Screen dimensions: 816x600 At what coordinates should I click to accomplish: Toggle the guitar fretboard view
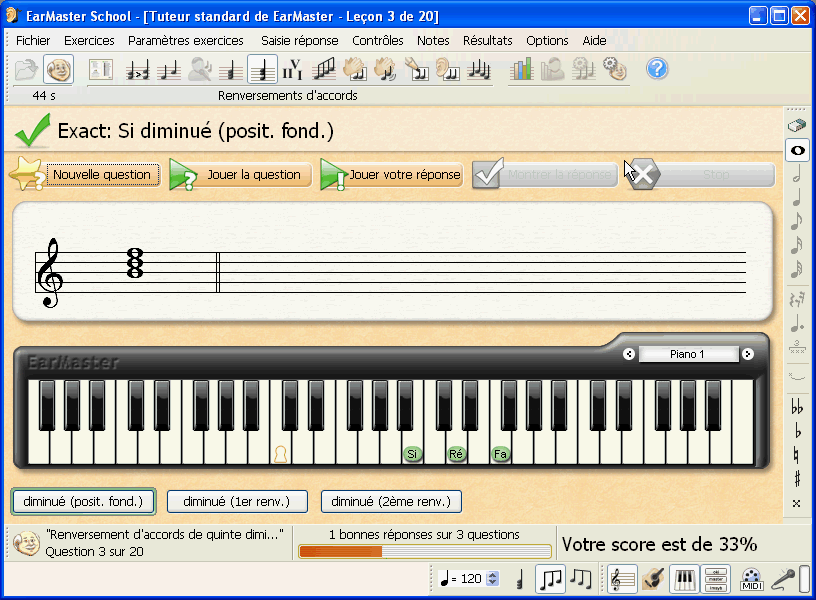653,579
